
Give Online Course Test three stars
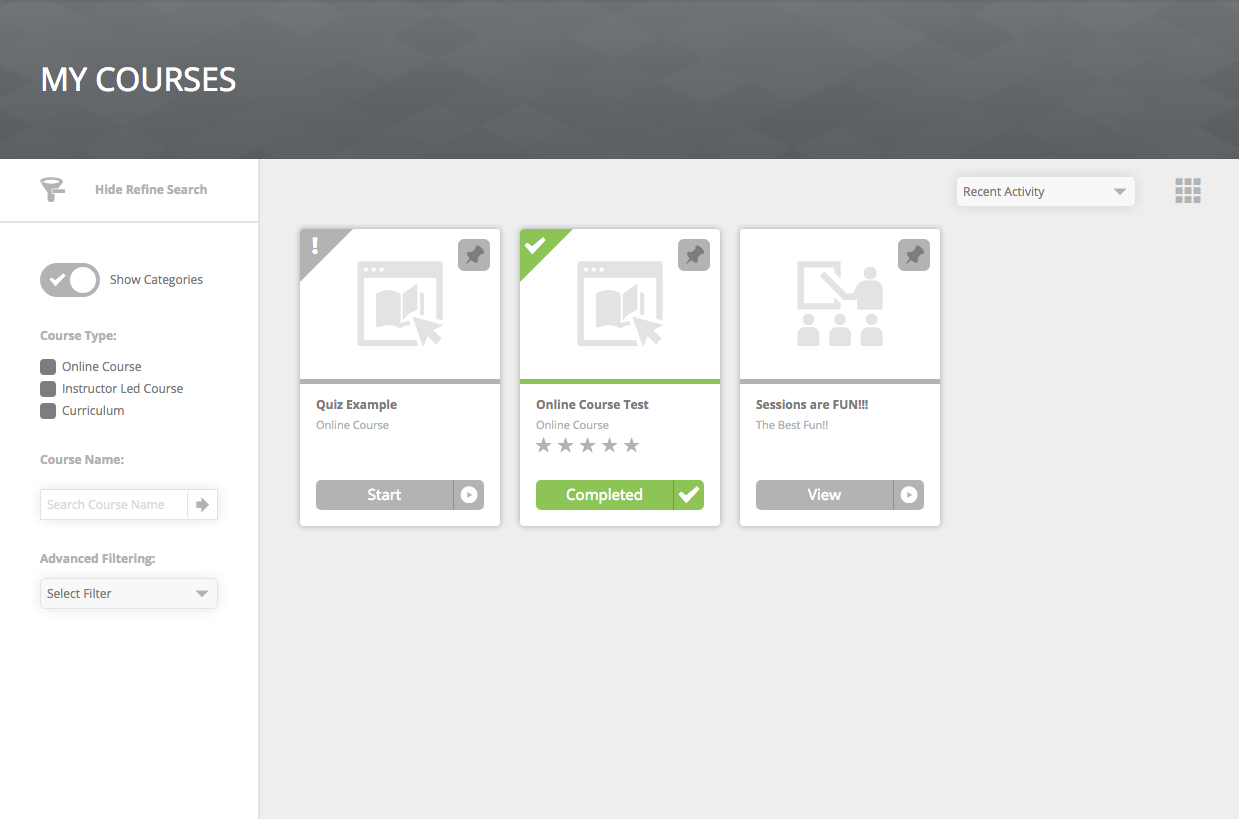tap(588, 445)
